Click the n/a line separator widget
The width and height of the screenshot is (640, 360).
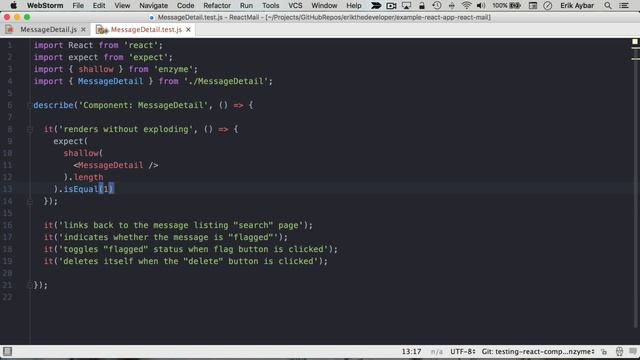click(x=437, y=351)
